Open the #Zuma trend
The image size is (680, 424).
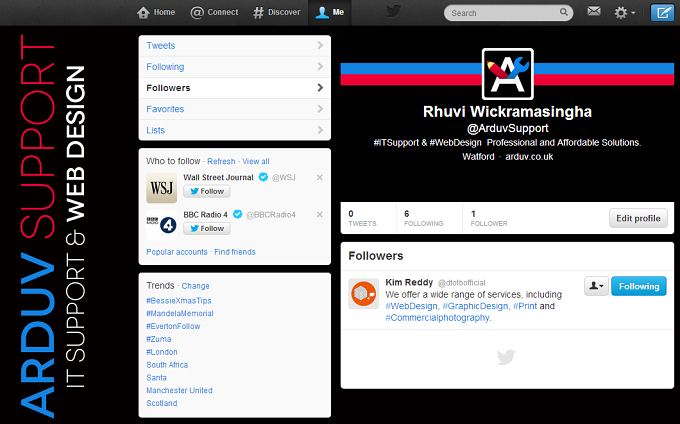(x=159, y=339)
